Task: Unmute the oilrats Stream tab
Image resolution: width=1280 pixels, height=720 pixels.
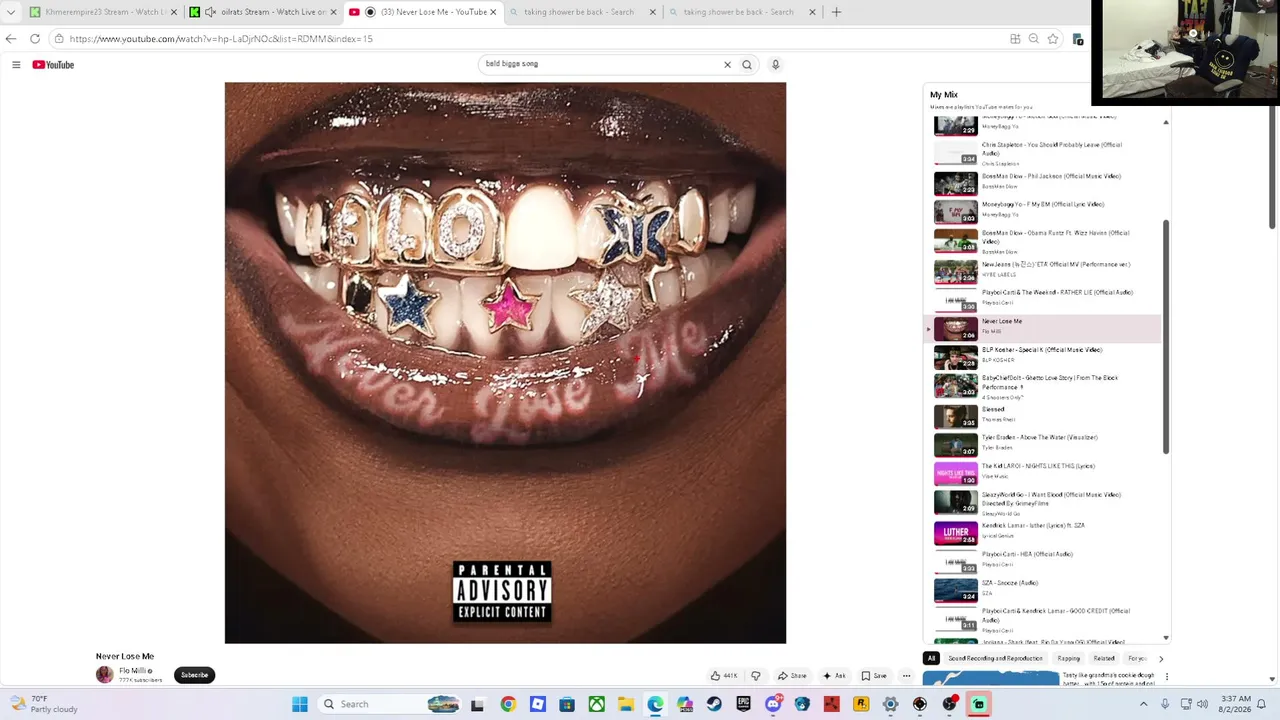Action: tap(210, 12)
